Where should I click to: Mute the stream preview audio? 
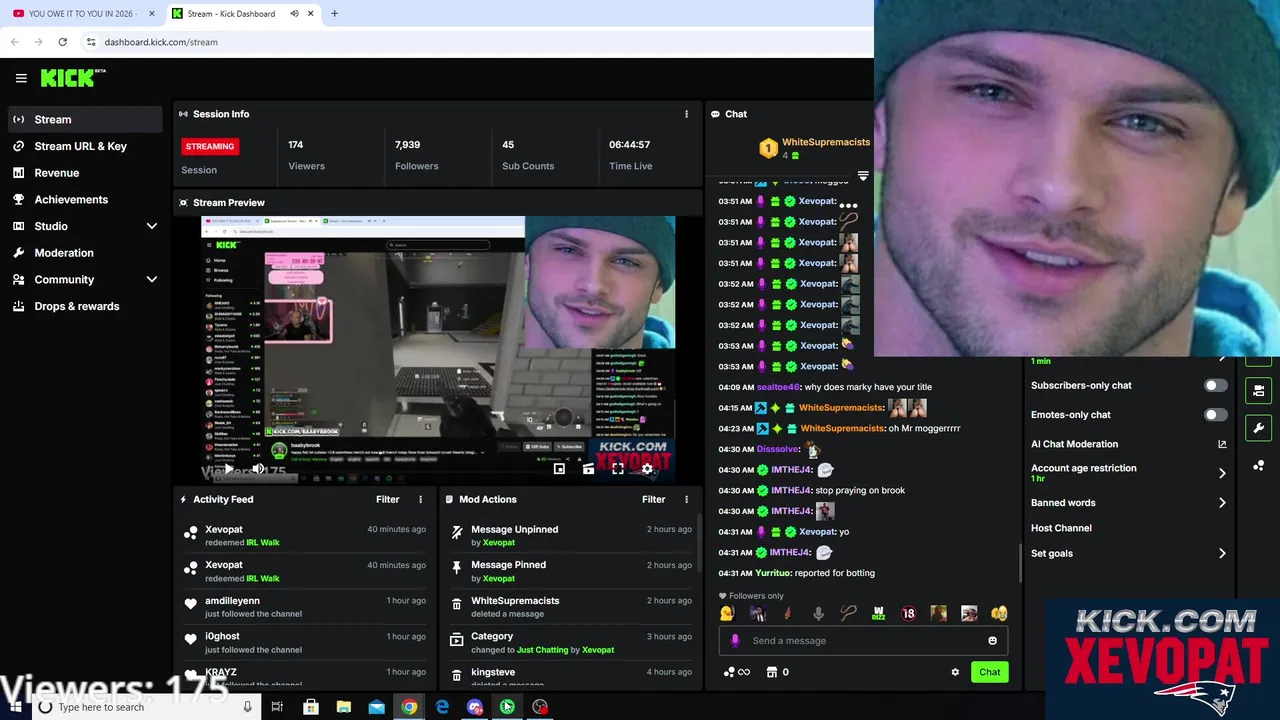pyautogui.click(x=258, y=468)
